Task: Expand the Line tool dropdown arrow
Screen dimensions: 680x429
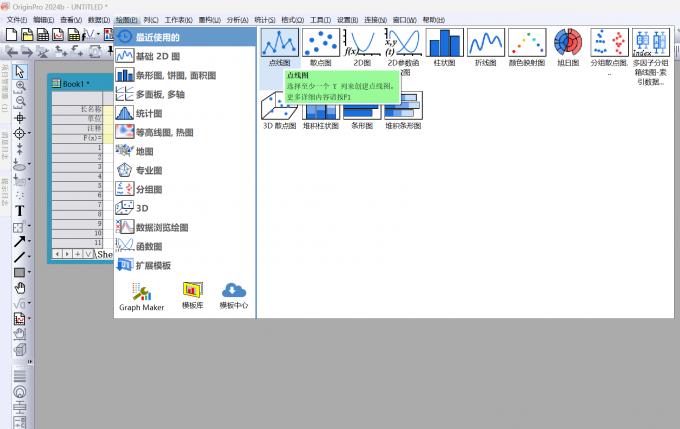Action: [x=29, y=257]
